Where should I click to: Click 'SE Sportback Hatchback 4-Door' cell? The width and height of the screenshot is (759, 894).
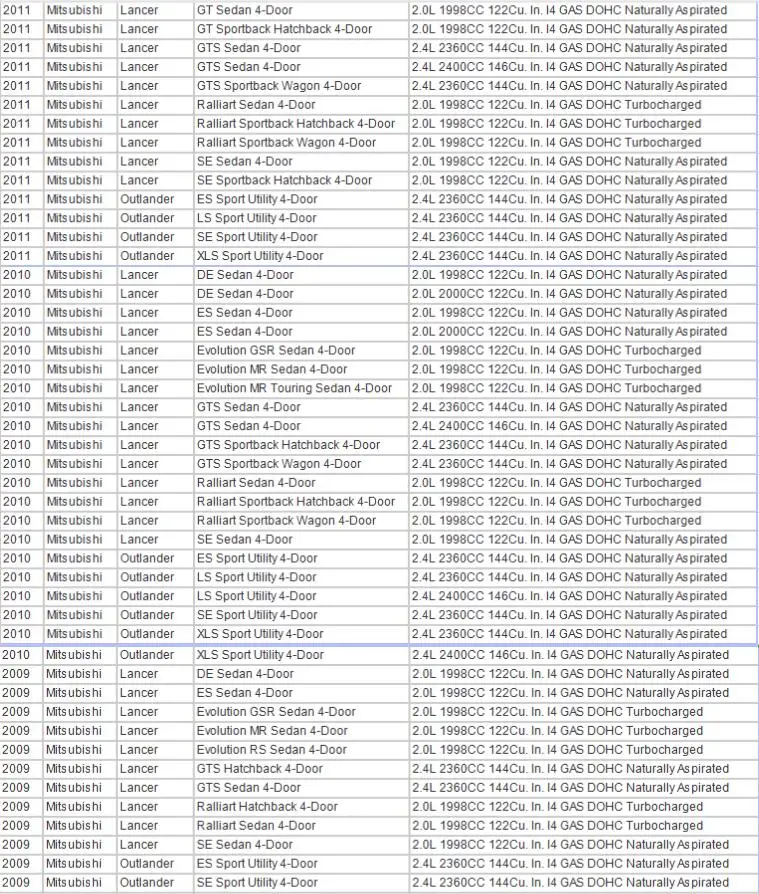point(301,180)
